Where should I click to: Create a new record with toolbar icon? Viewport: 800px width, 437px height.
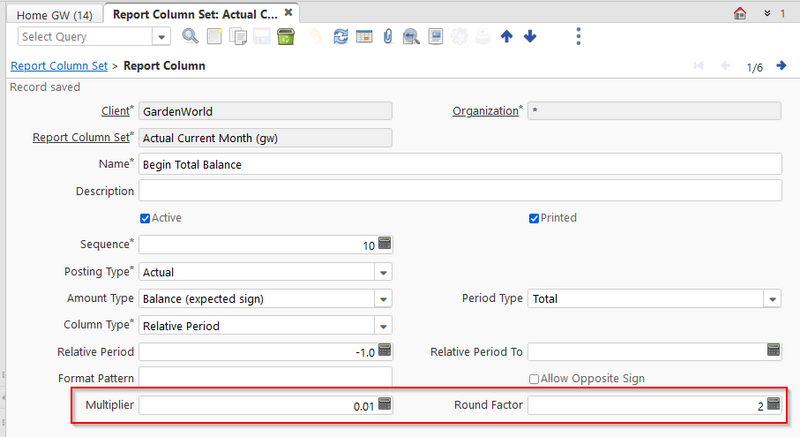[215, 37]
